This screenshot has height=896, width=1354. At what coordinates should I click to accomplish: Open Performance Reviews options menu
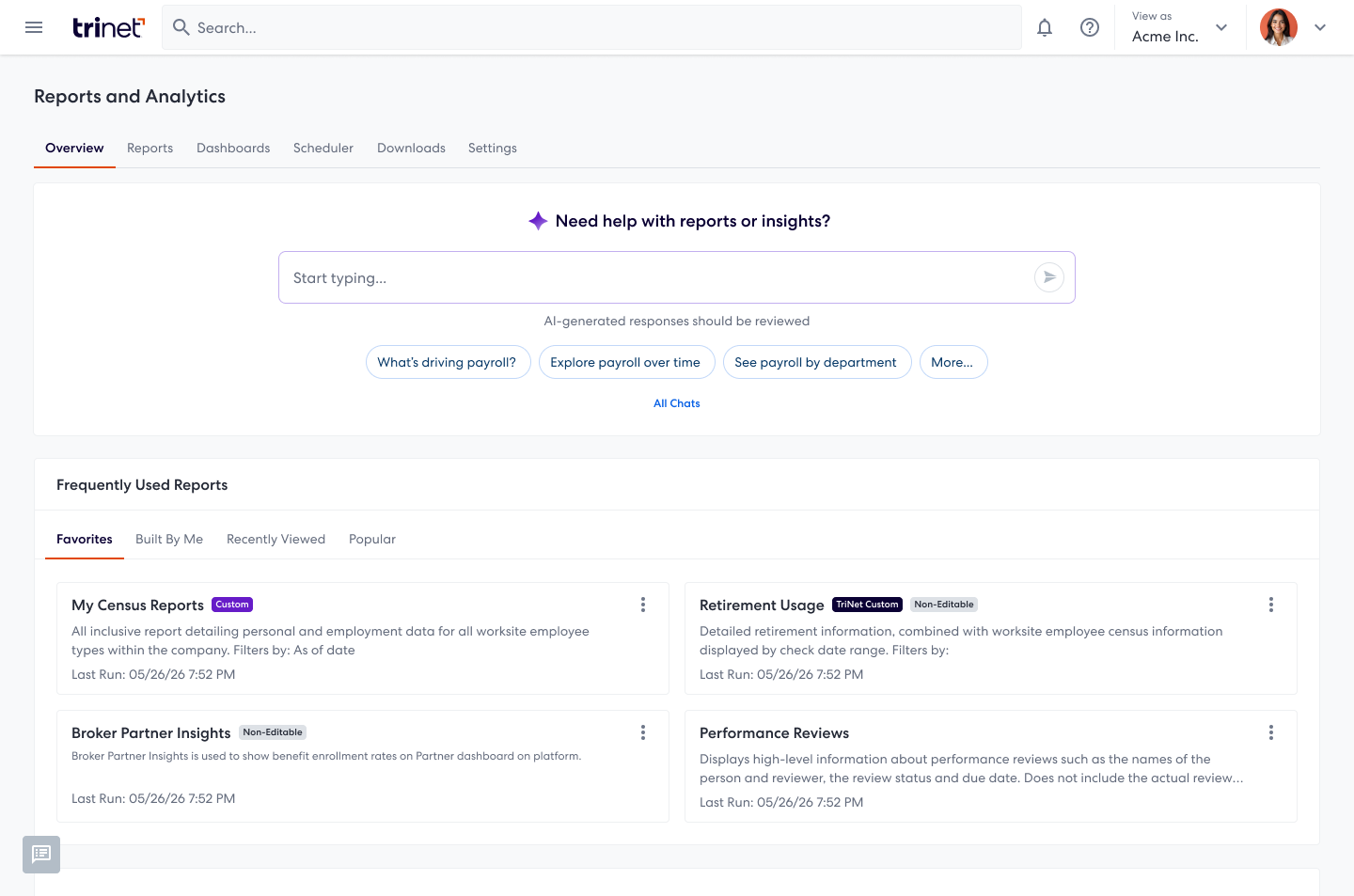1271,732
